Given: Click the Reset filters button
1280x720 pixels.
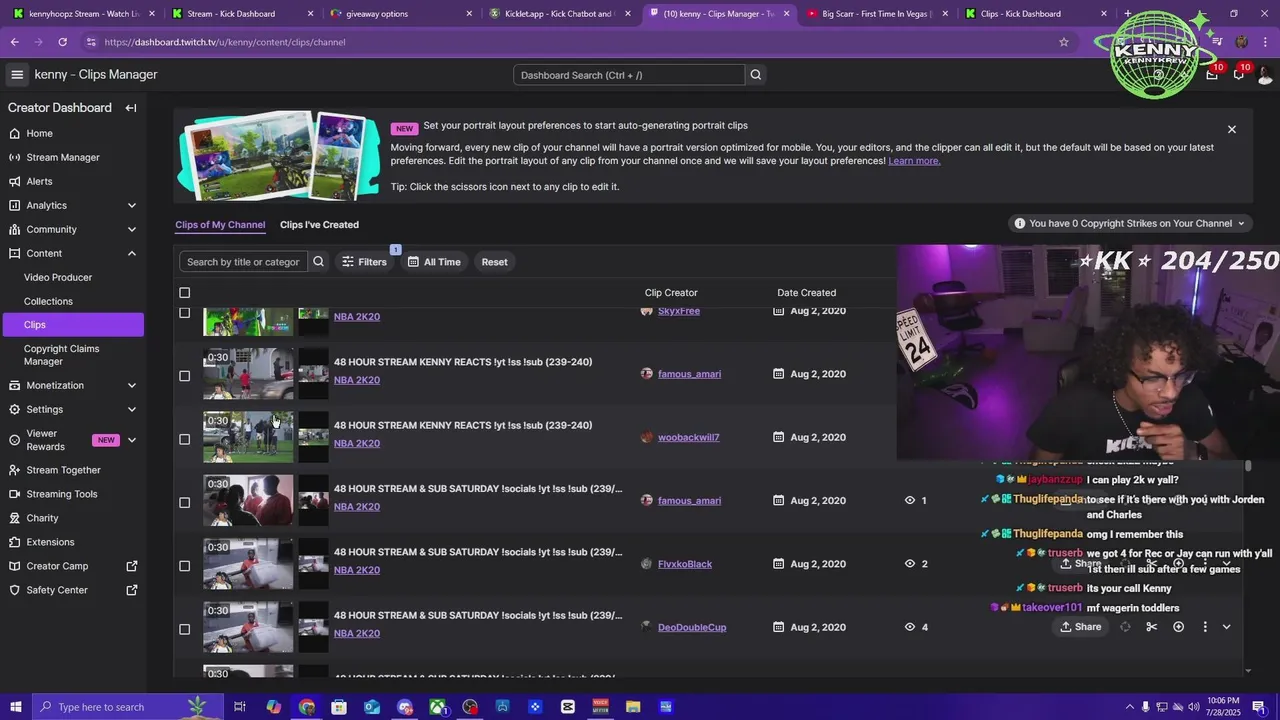Looking at the screenshot, I should 495,262.
